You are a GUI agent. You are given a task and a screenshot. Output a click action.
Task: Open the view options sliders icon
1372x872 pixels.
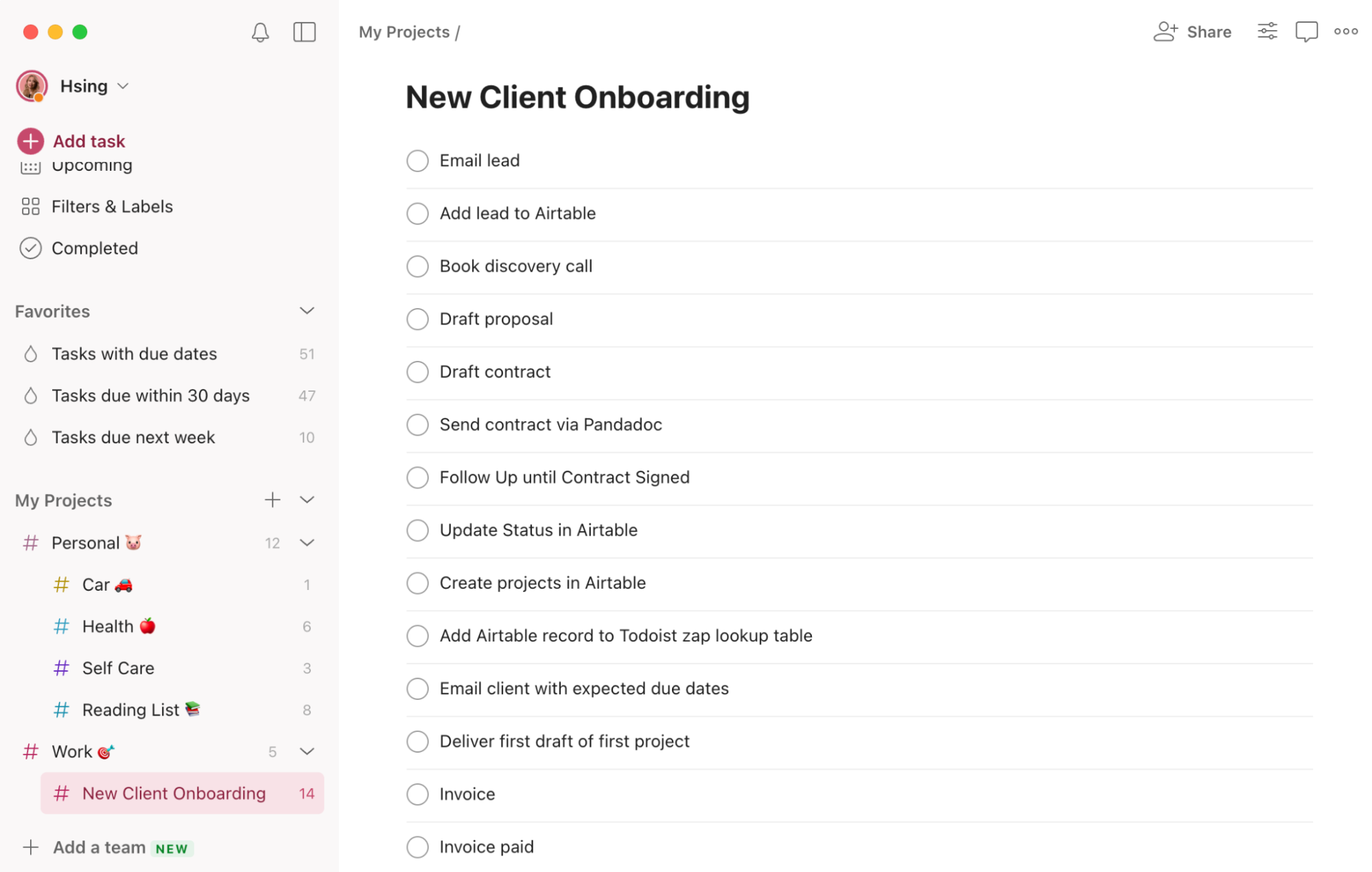[x=1267, y=32]
